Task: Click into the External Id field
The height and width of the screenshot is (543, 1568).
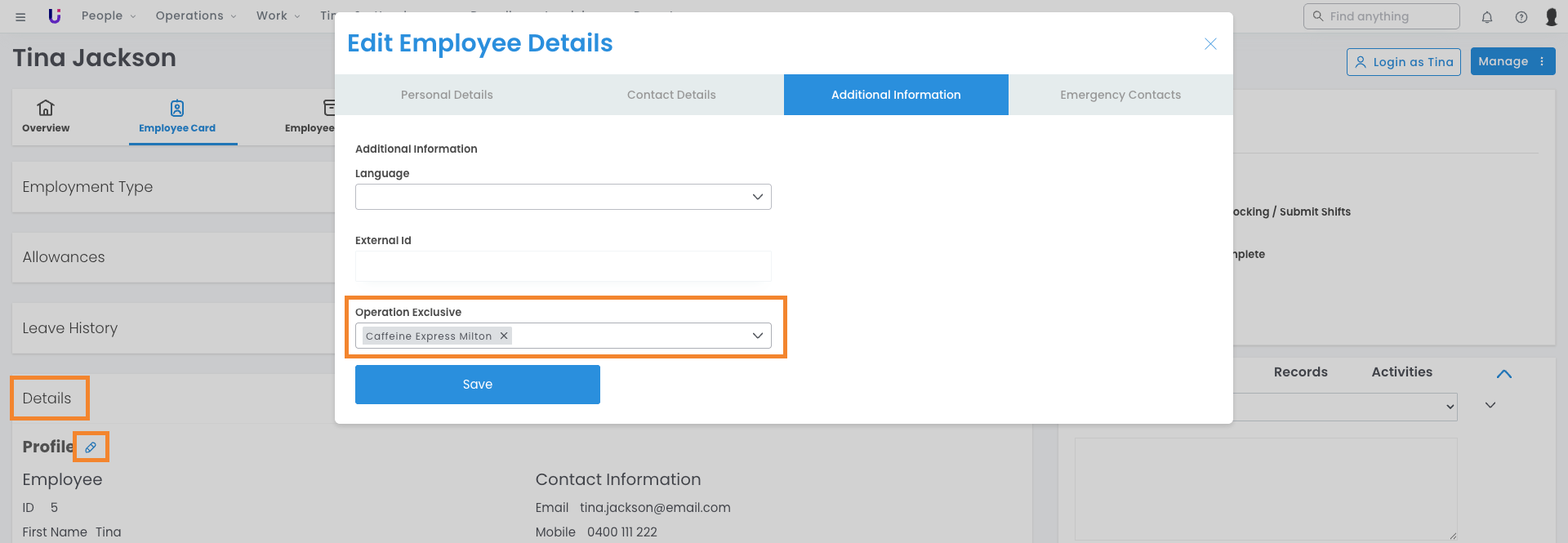Action: click(x=563, y=266)
